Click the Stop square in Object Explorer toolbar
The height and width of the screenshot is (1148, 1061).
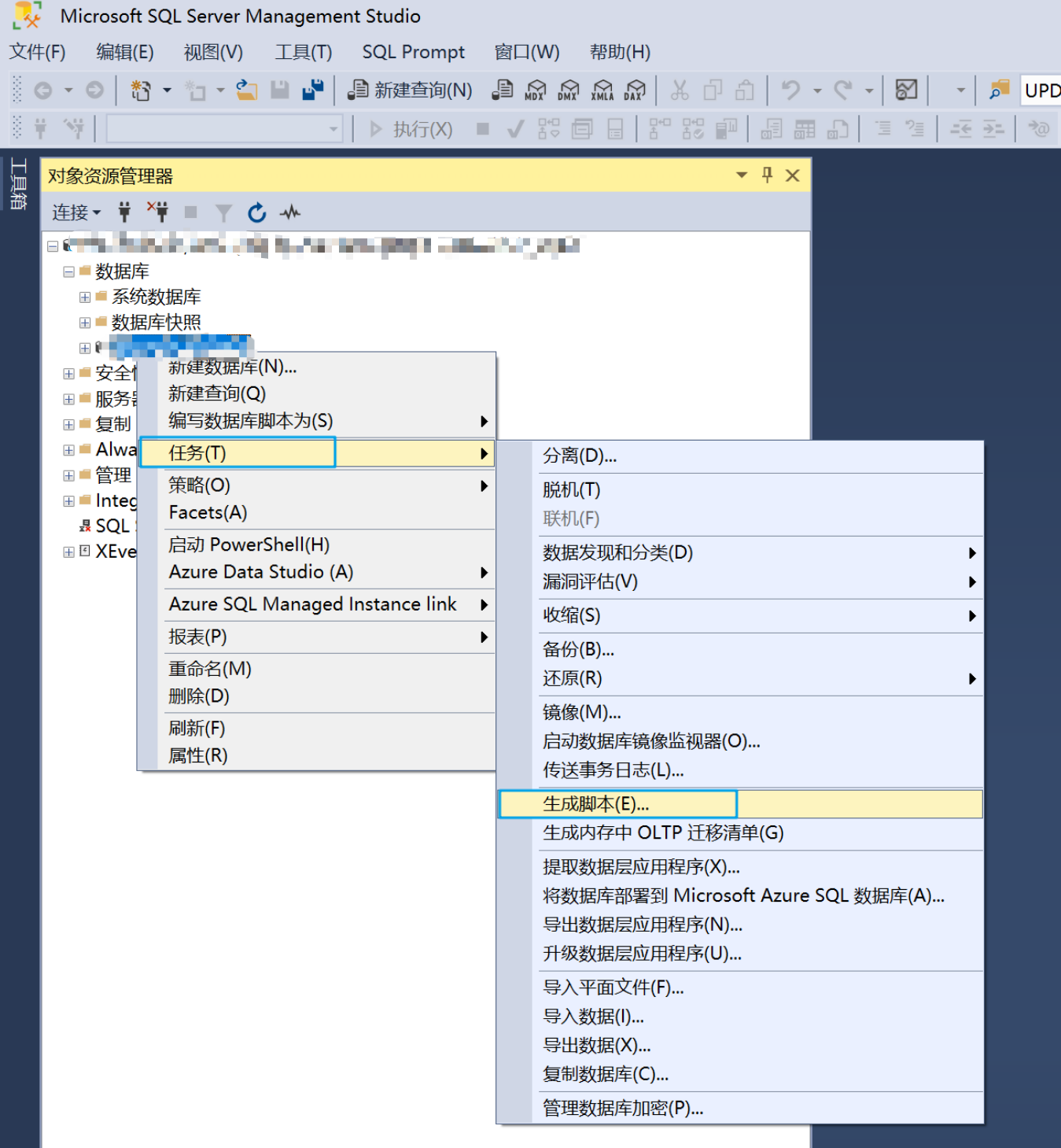(190, 212)
